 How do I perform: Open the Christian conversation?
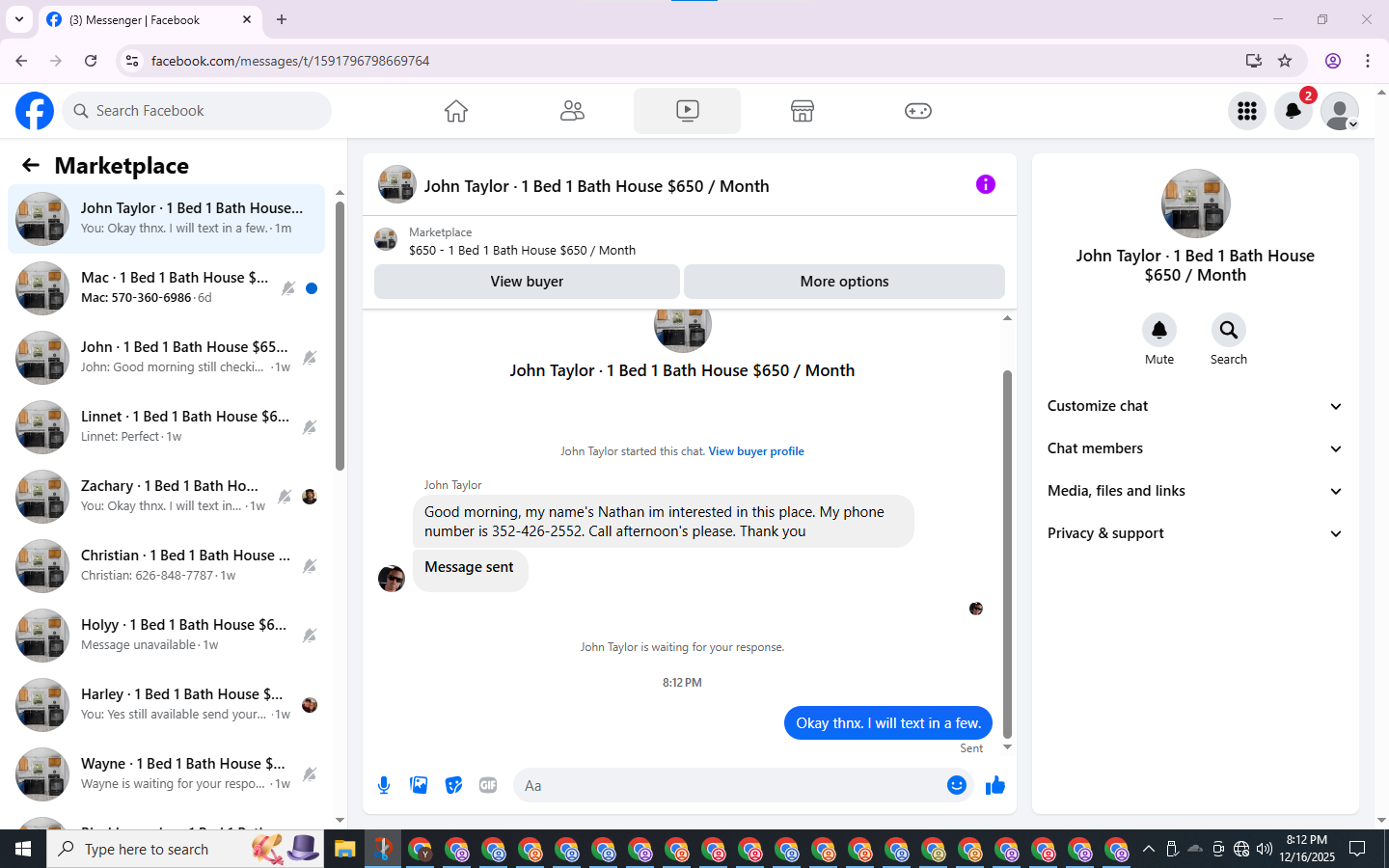[166, 566]
